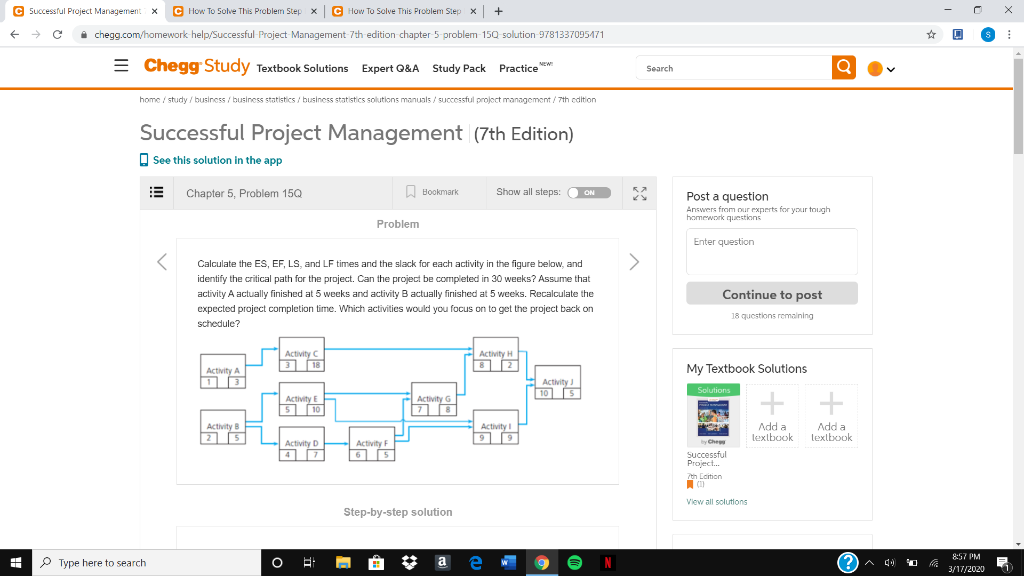This screenshot has width=1024, height=576.
Task: Open the user account avatar menu
Action: [881, 69]
